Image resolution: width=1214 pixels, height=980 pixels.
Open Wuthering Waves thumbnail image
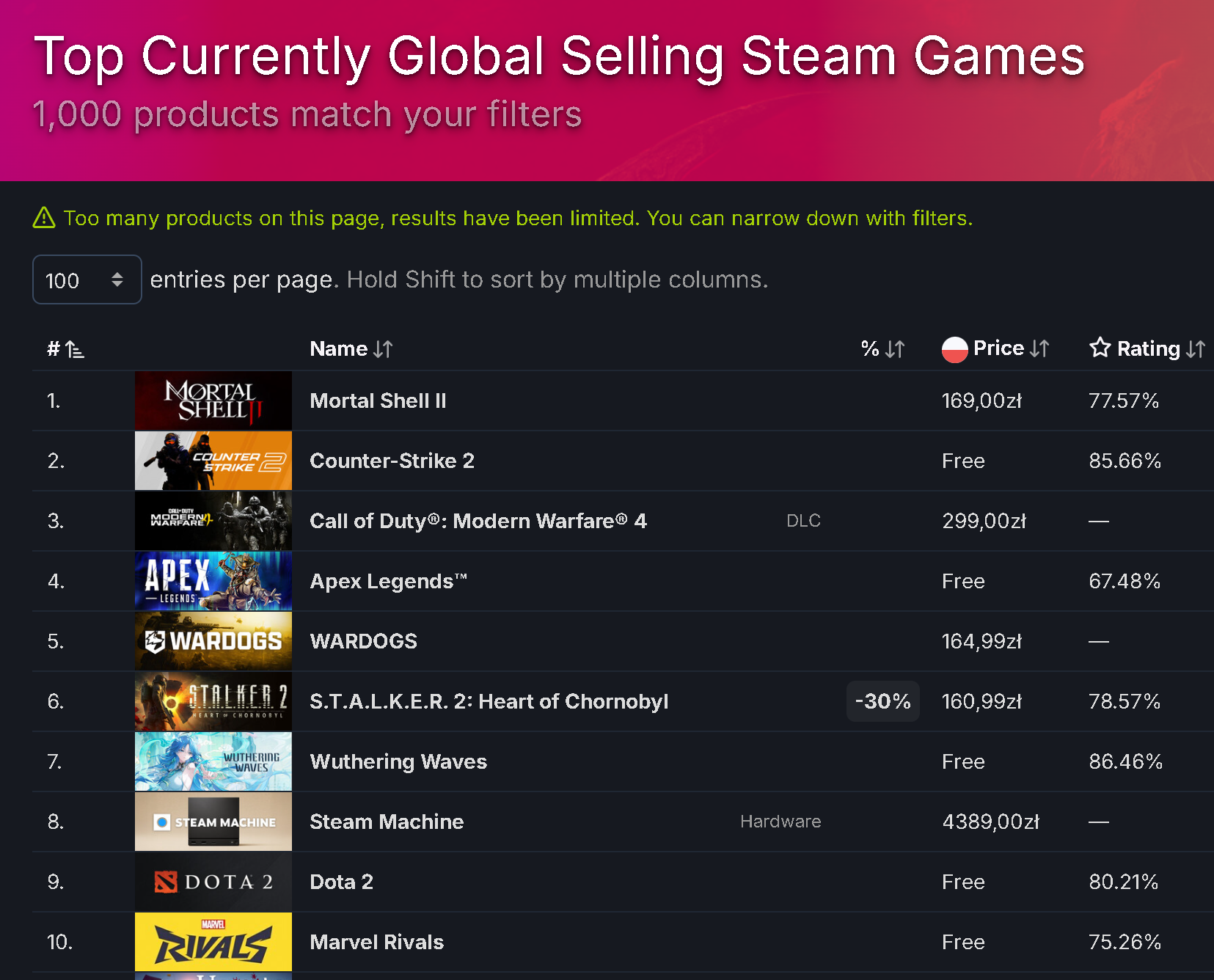point(213,761)
